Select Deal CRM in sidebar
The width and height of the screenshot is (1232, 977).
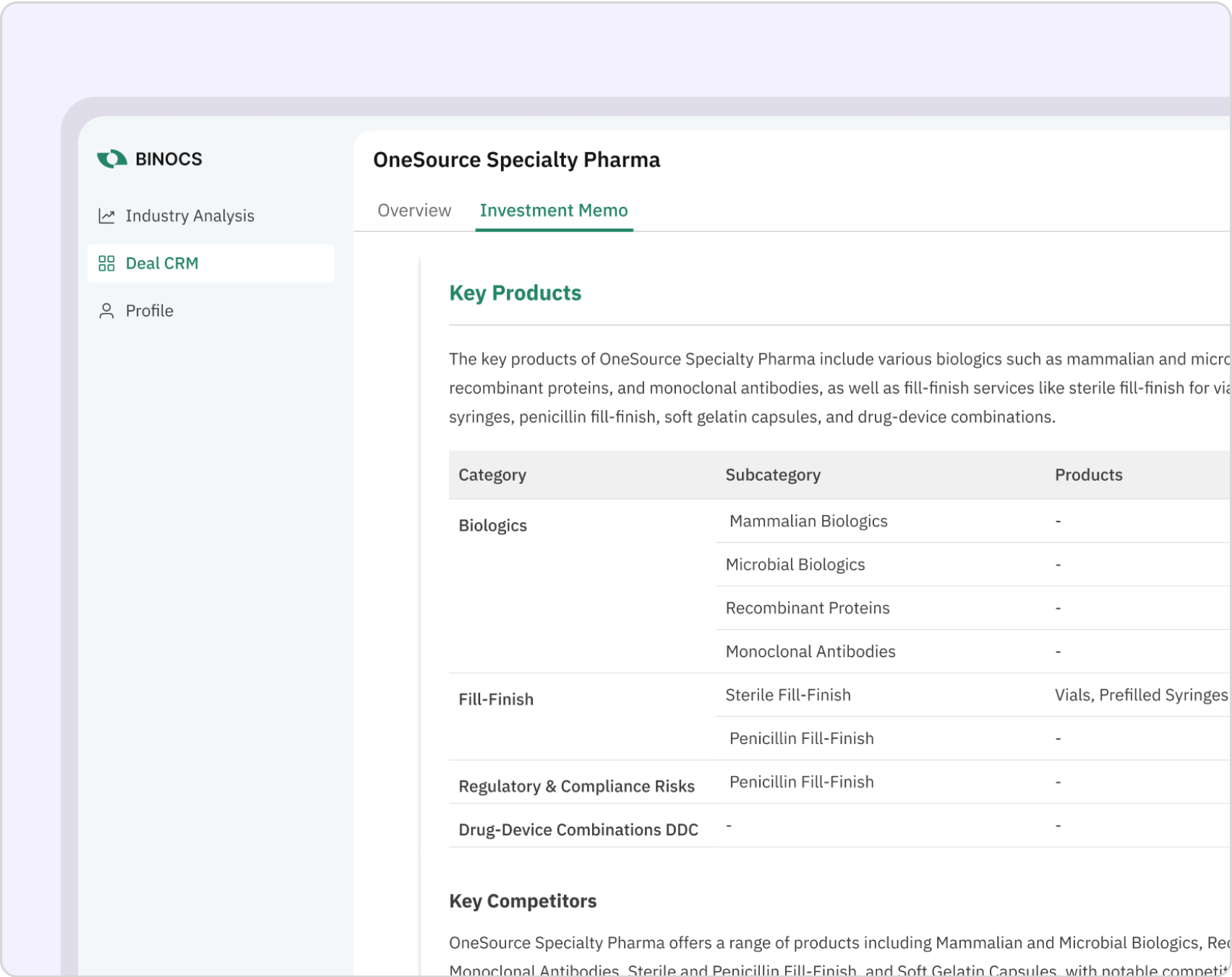pyautogui.click(x=210, y=263)
